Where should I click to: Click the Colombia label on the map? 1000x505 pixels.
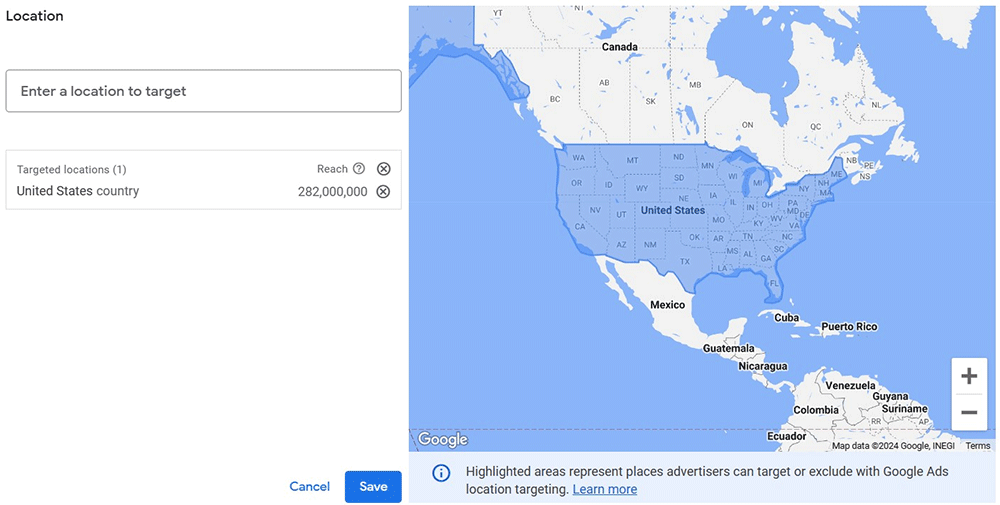pos(816,410)
